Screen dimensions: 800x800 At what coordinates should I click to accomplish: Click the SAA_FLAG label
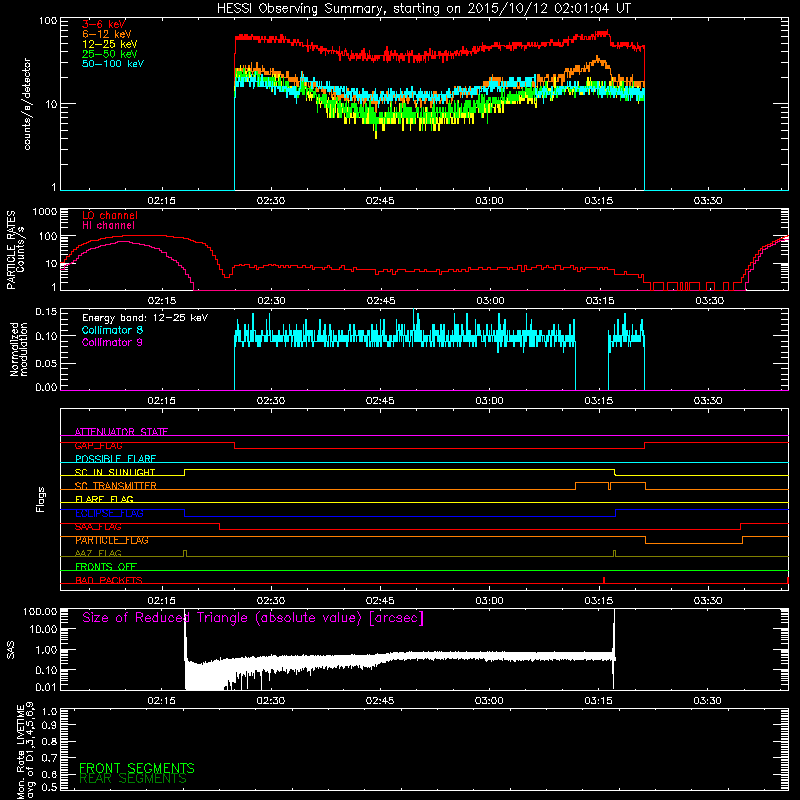(x=98, y=527)
